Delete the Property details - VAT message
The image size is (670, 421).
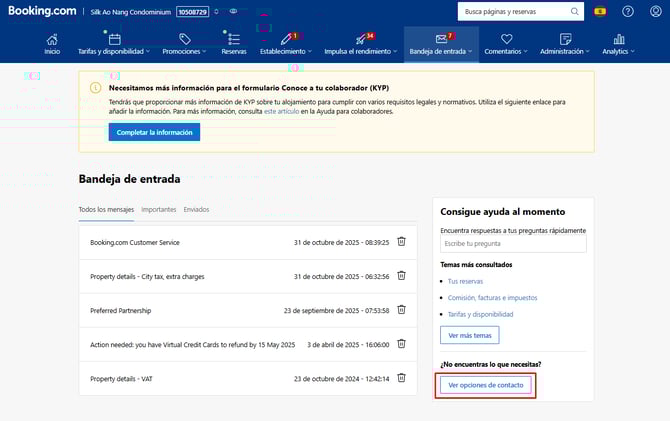tap(401, 377)
